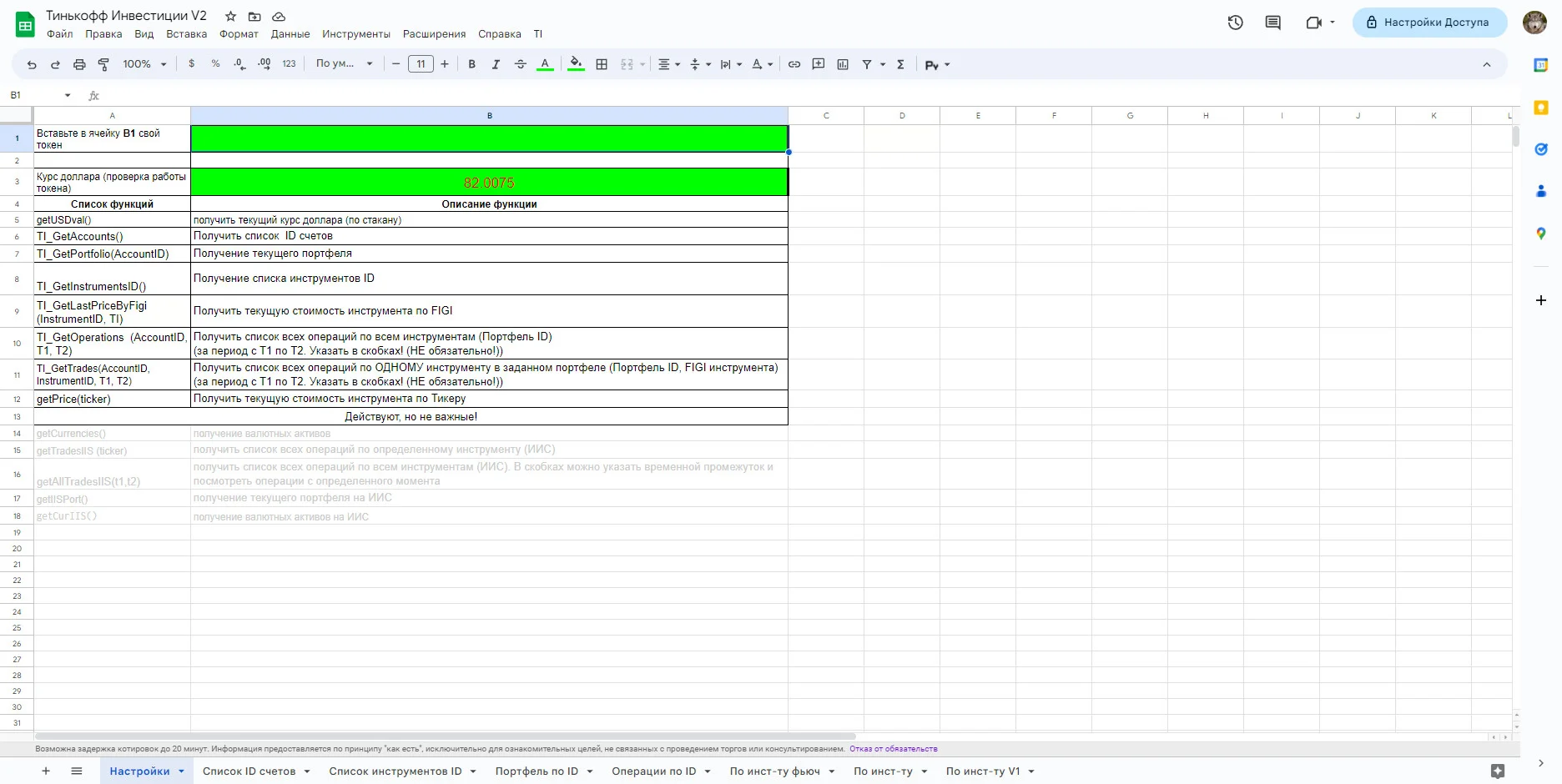Screen dimensions: 1562x784
Task: Decrease decimal places icon
Action: click(239, 64)
